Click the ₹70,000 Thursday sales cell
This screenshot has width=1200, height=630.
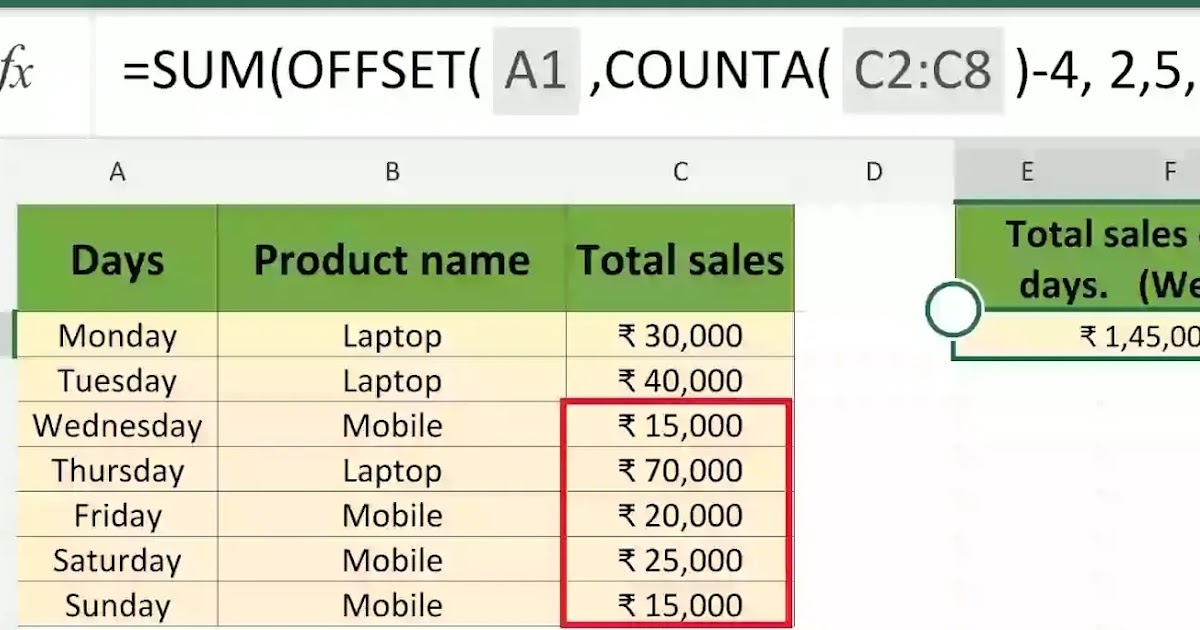[x=680, y=470]
